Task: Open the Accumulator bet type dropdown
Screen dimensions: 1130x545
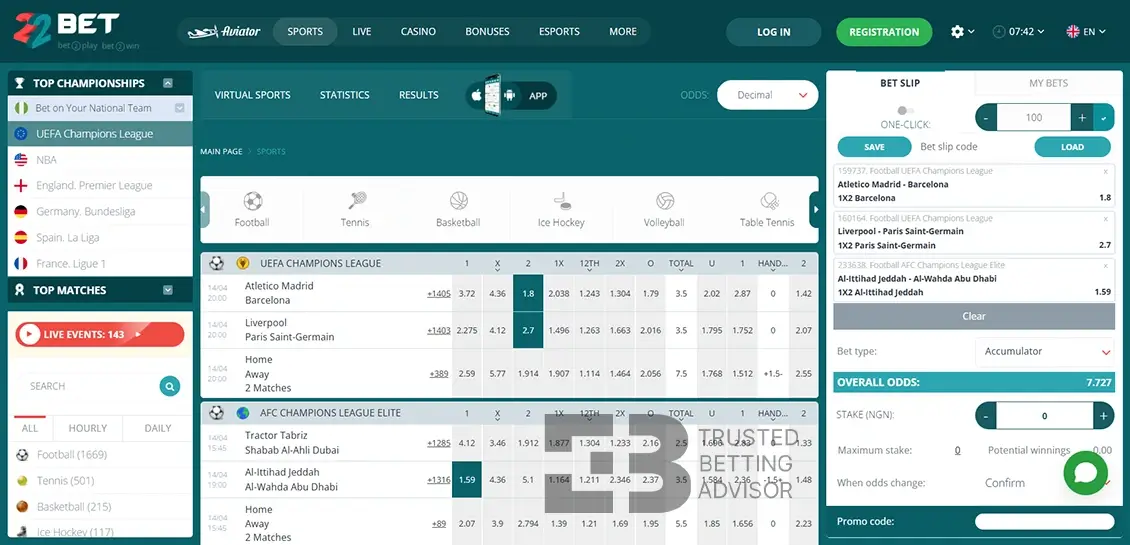Action: pos(1044,352)
